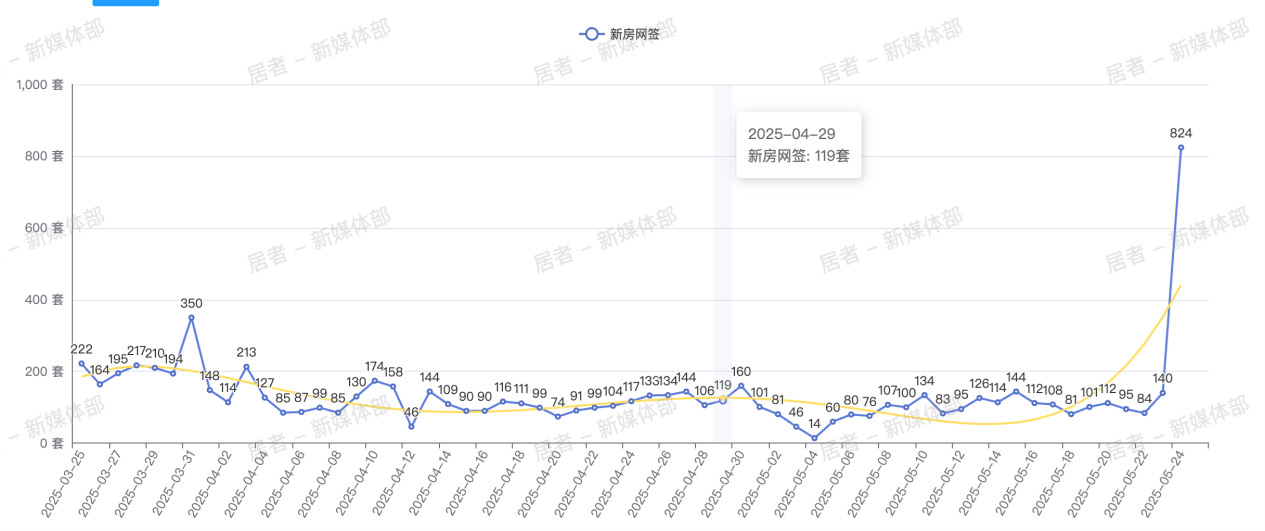Select the highlighted data point labeled 119

[722, 400]
